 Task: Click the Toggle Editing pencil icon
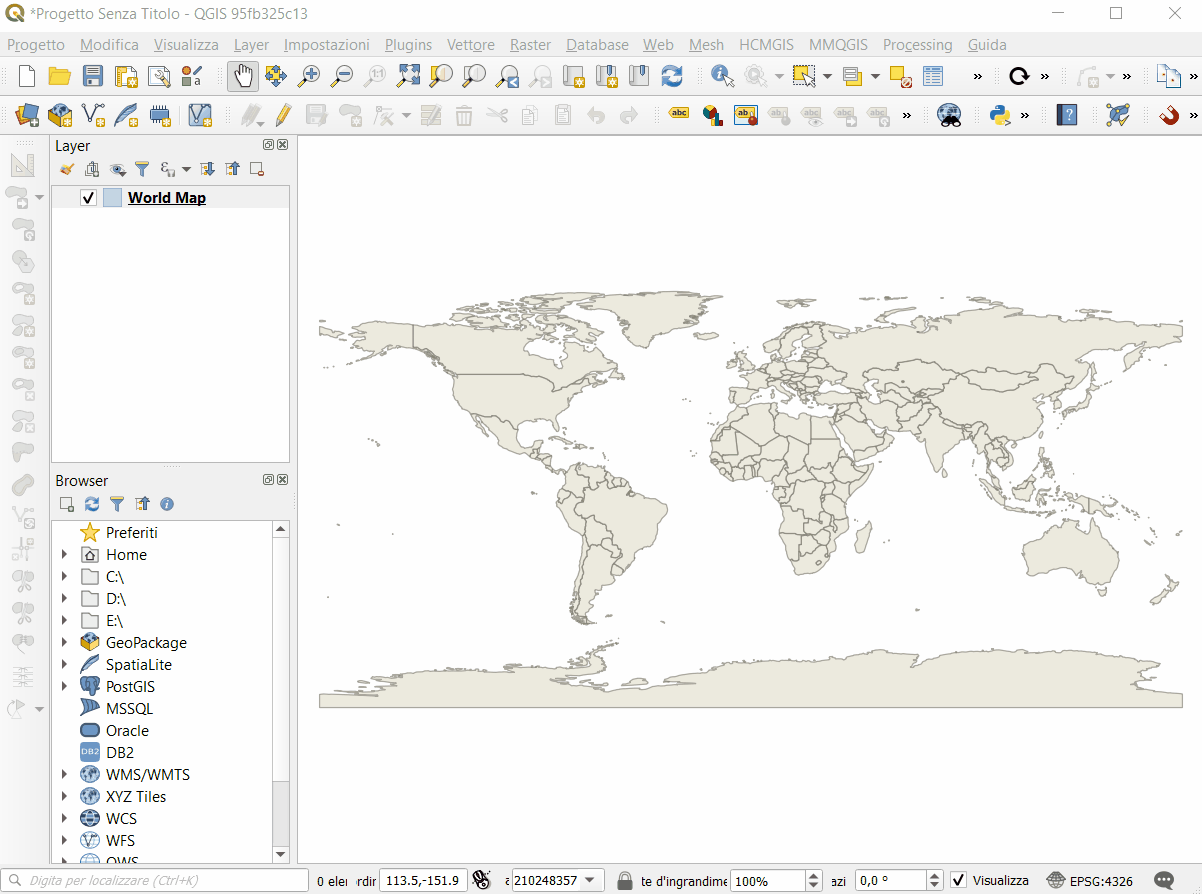pyautogui.click(x=283, y=115)
